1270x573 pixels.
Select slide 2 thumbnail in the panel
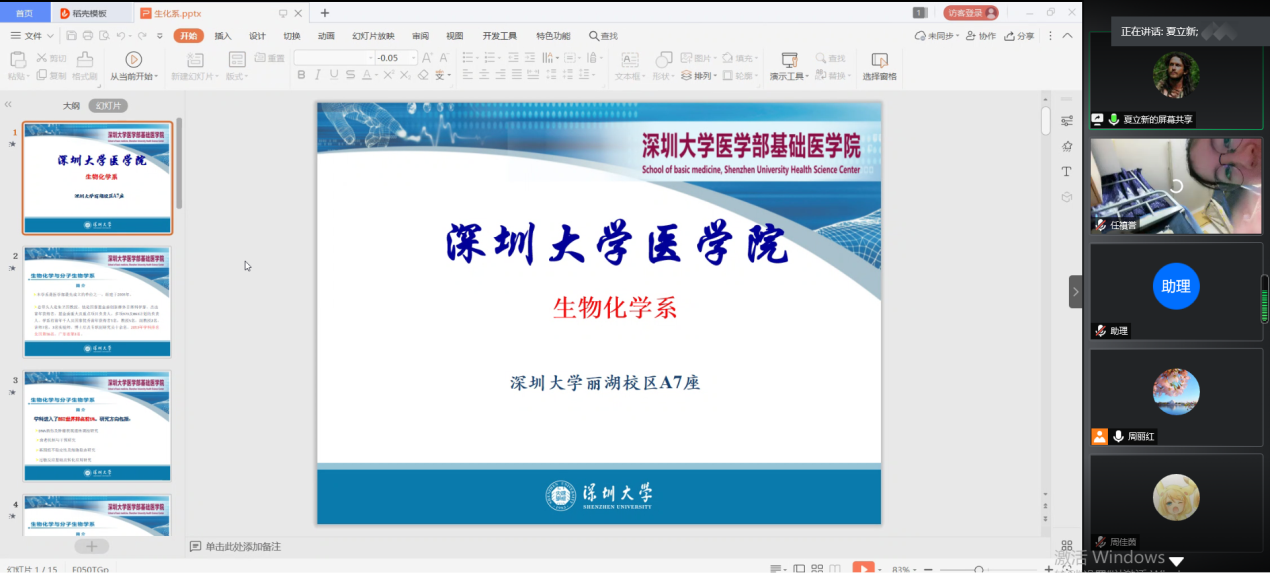point(97,301)
